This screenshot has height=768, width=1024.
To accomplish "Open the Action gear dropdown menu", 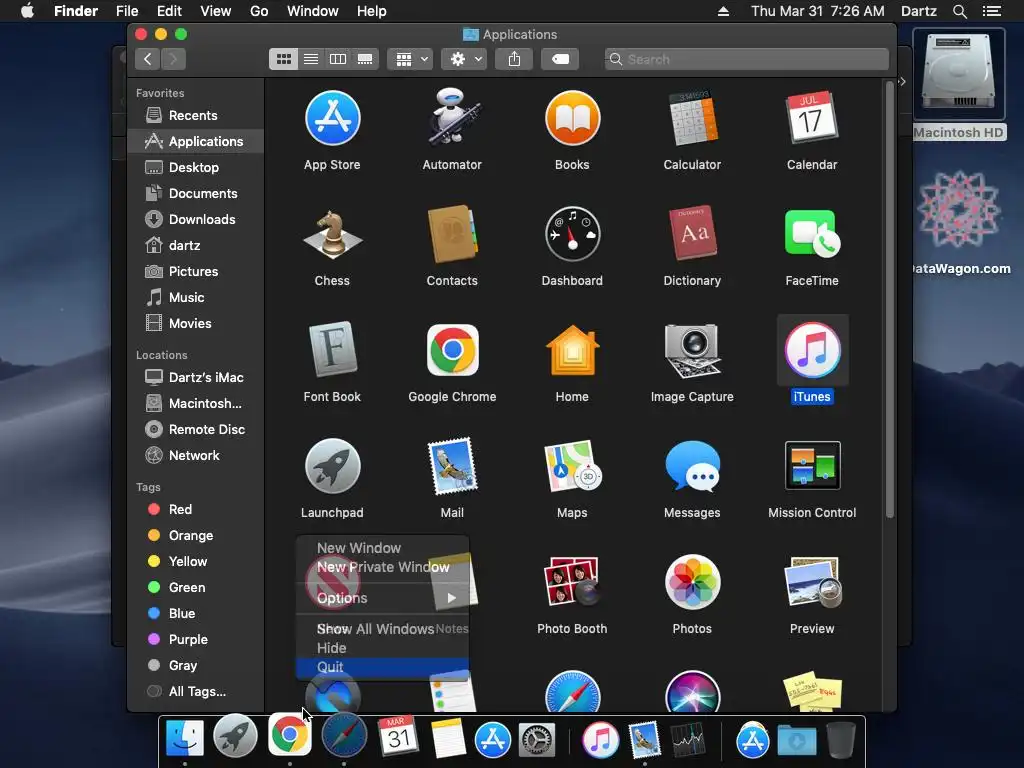I will pos(464,59).
